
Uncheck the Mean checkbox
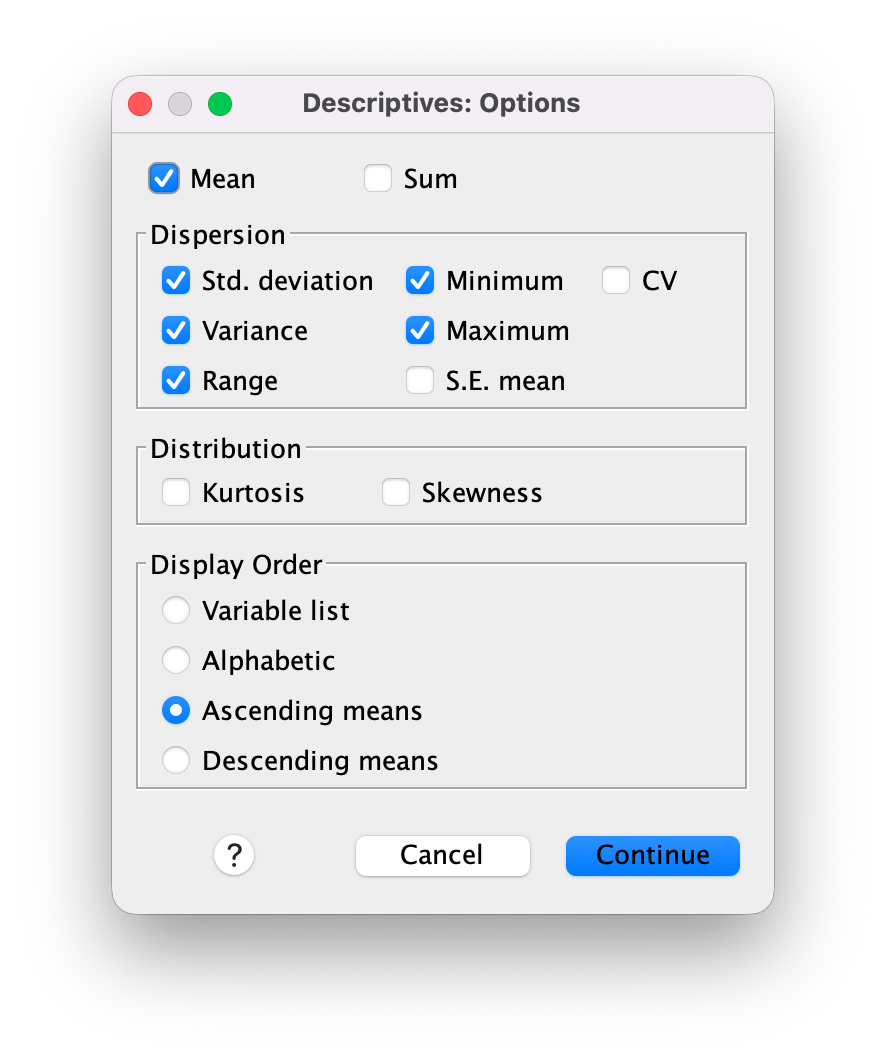point(164,179)
